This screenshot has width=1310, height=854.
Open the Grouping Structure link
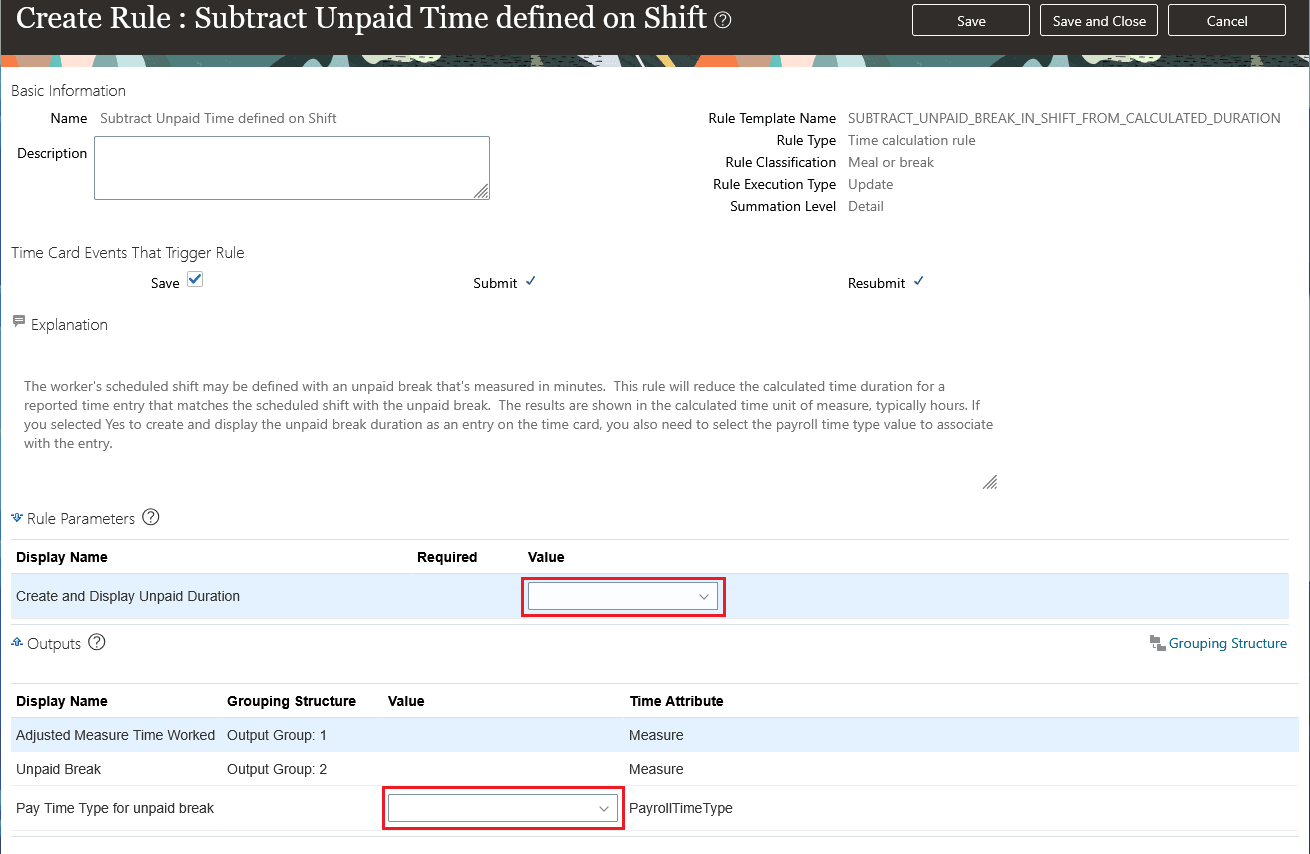click(x=1227, y=643)
